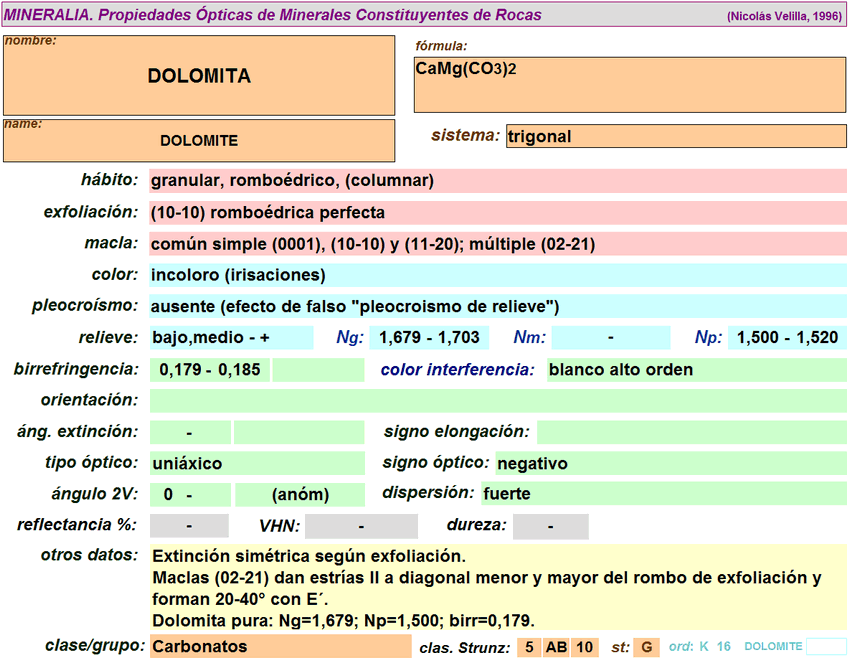Click the otros datos notes text area
The image size is (850, 661).
coord(498,587)
